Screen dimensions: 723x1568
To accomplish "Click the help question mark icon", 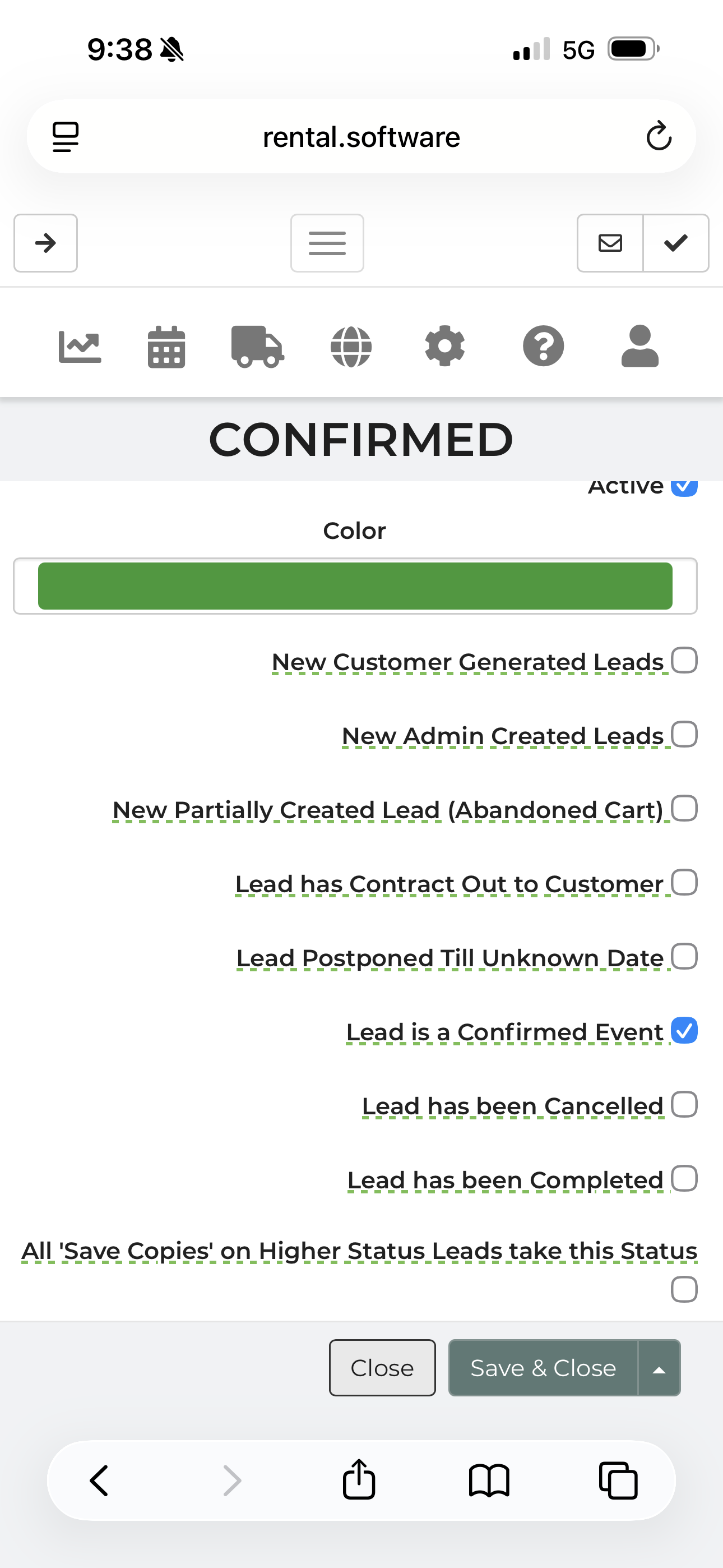I will coord(543,347).
